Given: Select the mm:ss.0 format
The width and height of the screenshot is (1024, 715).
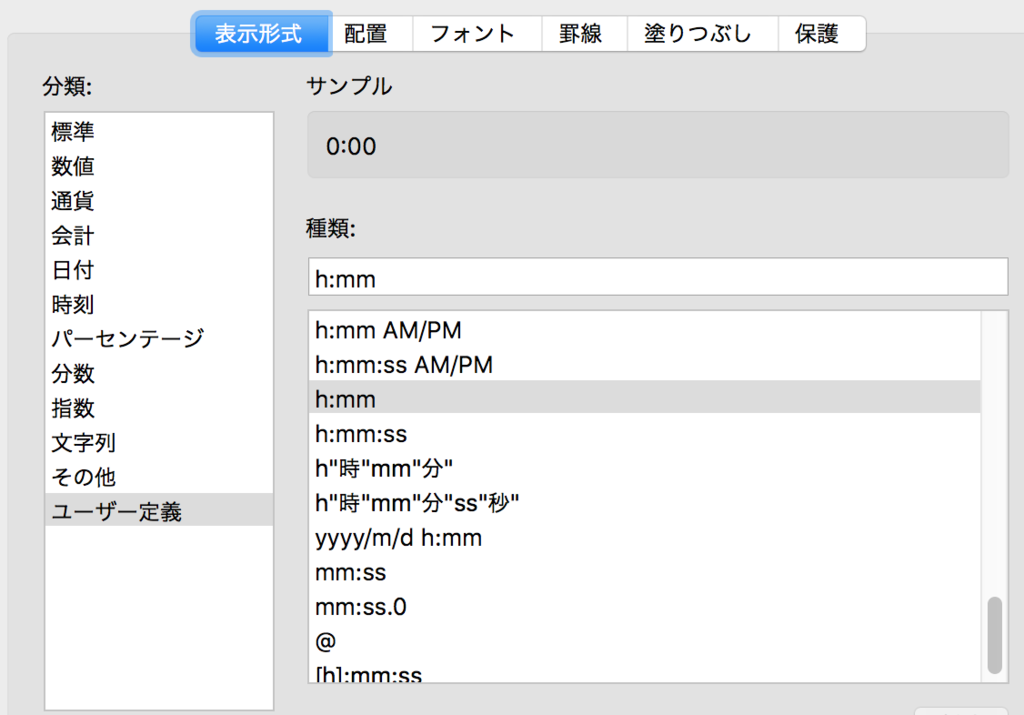Looking at the screenshot, I should coord(645,607).
